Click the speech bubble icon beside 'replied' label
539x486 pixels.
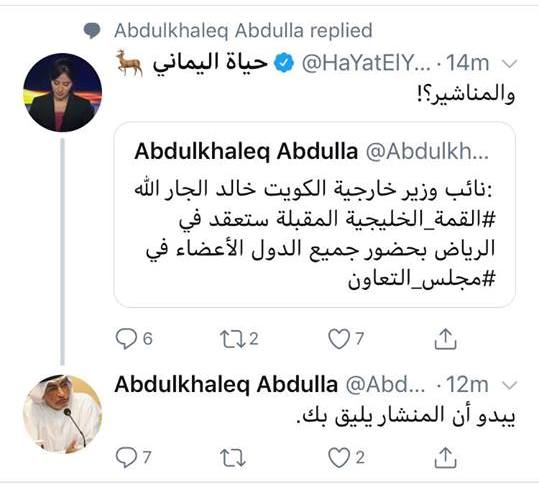[92, 31]
